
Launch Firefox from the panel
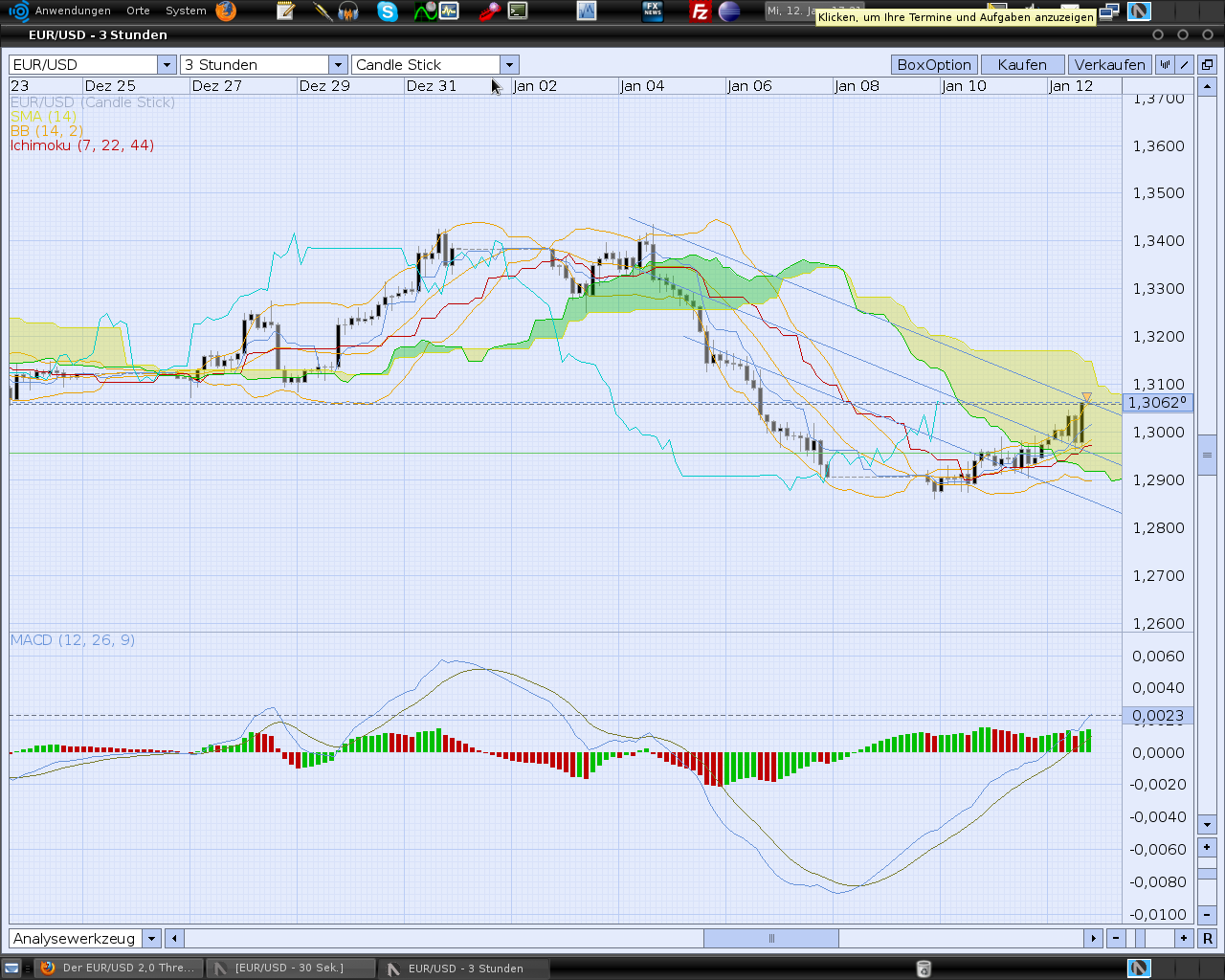[x=226, y=11]
